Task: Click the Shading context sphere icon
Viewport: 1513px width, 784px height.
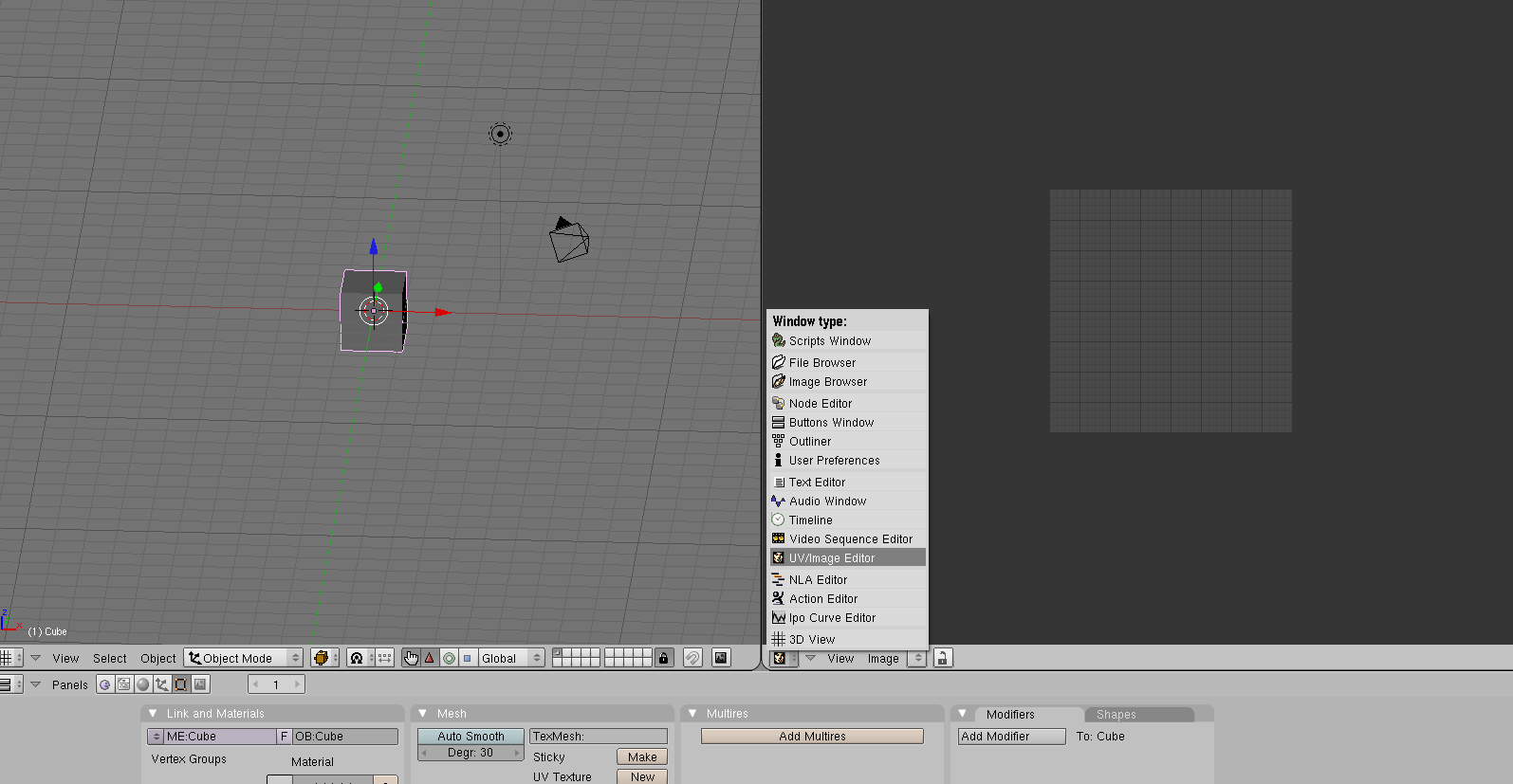Action: [x=143, y=684]
